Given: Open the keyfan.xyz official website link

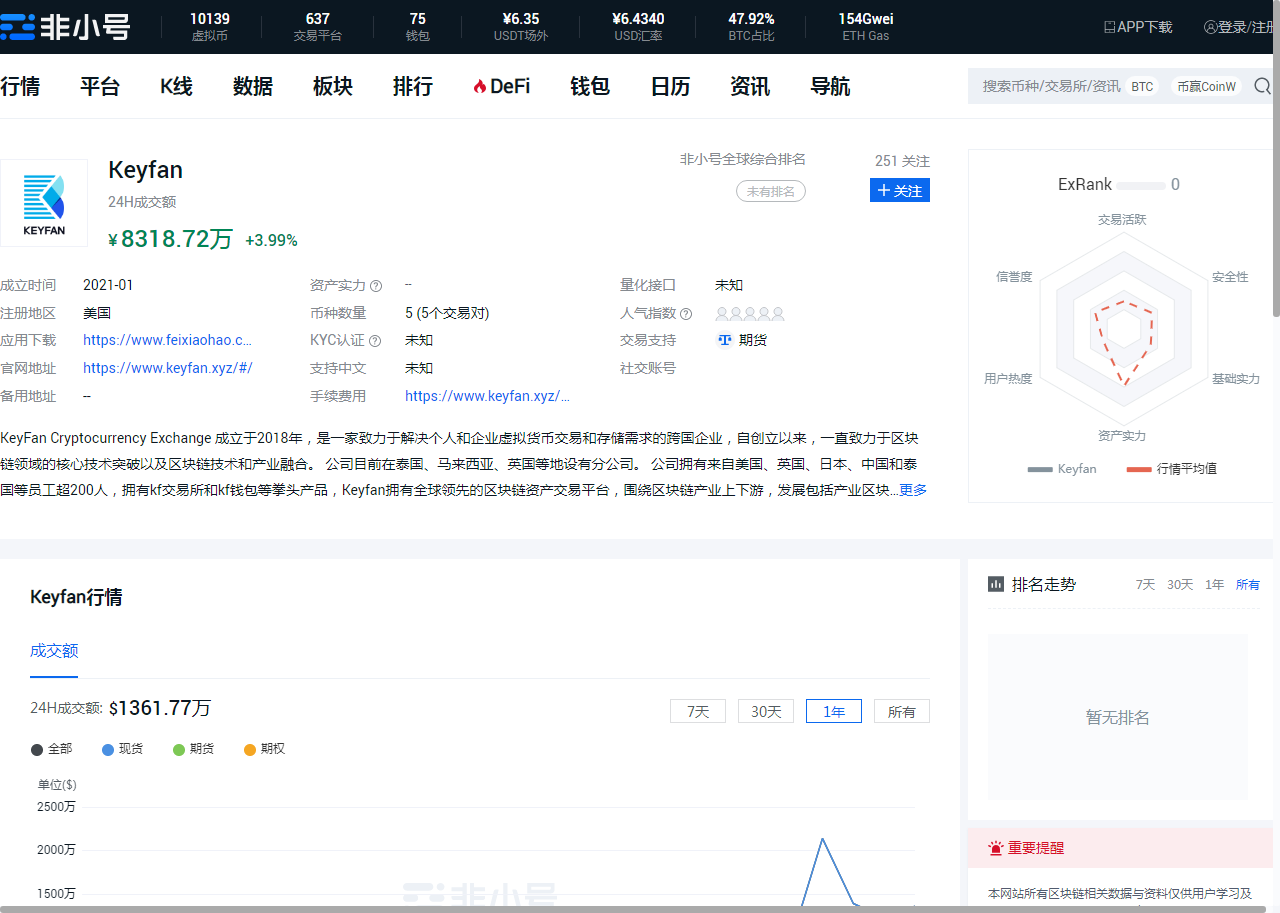Looking at the screenshot, I should point(167,368).
